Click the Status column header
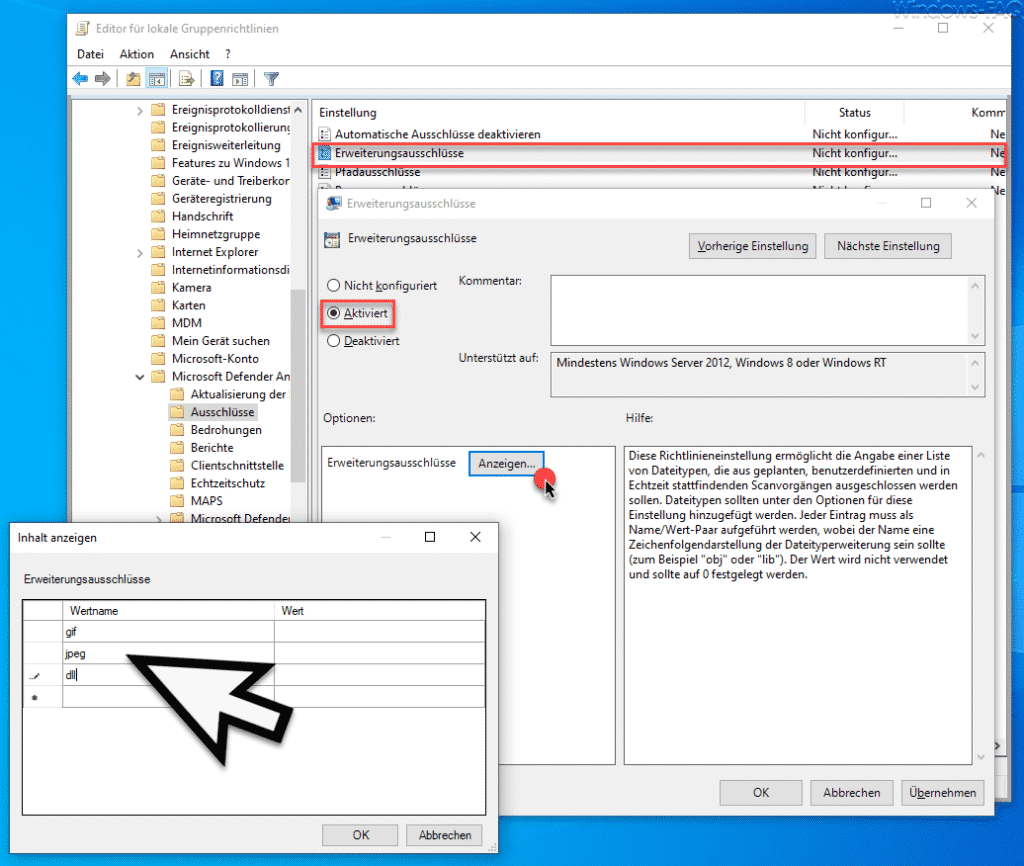The height and width of the screenshot is (866, 1024). (854, 112)
